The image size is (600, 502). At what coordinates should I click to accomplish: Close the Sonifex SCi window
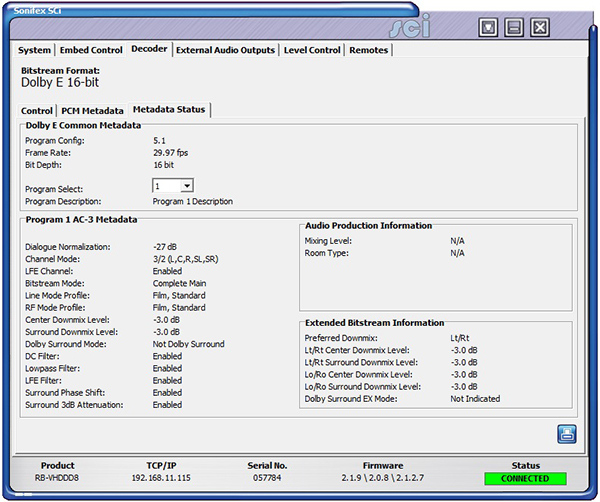540,28
